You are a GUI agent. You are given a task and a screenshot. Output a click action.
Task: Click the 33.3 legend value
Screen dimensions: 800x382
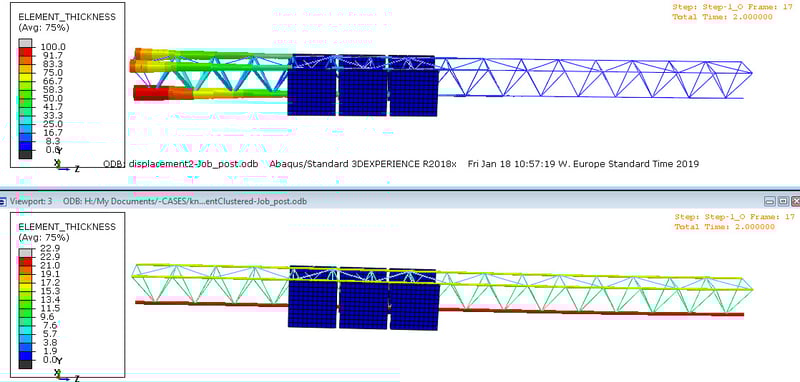click(52, 115)
